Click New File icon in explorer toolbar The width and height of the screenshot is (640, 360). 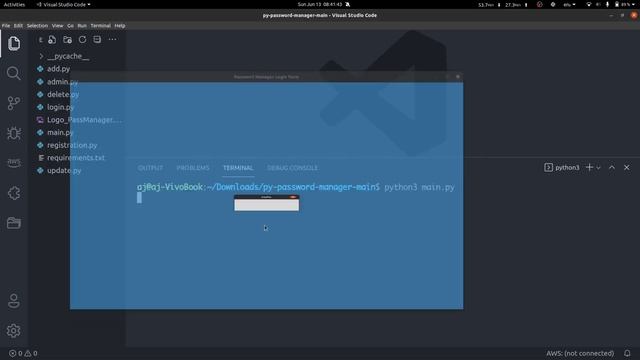[x=52, y=40]
